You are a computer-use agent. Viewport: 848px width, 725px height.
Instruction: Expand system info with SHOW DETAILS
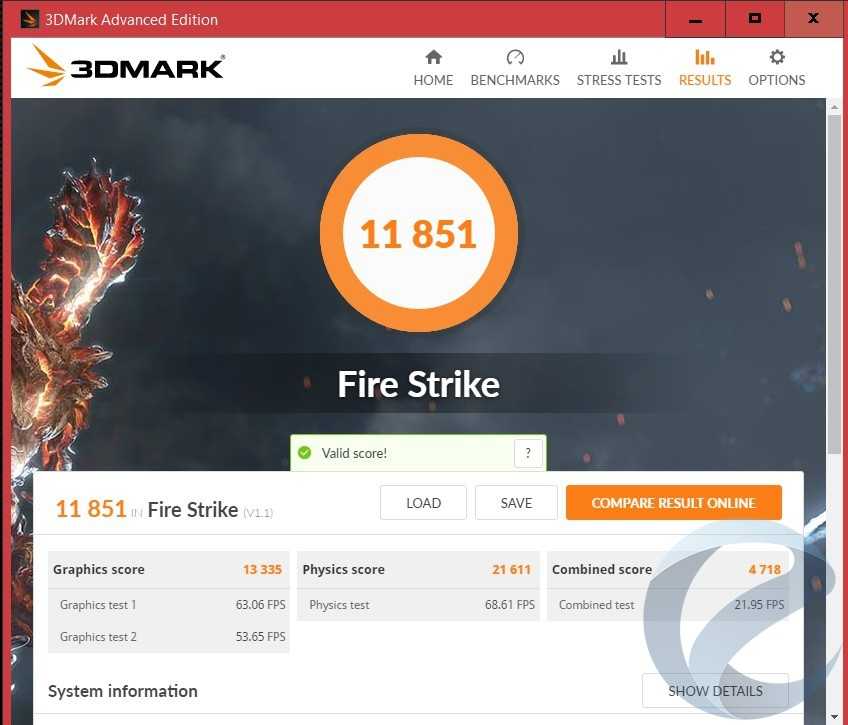click(715, 691)
